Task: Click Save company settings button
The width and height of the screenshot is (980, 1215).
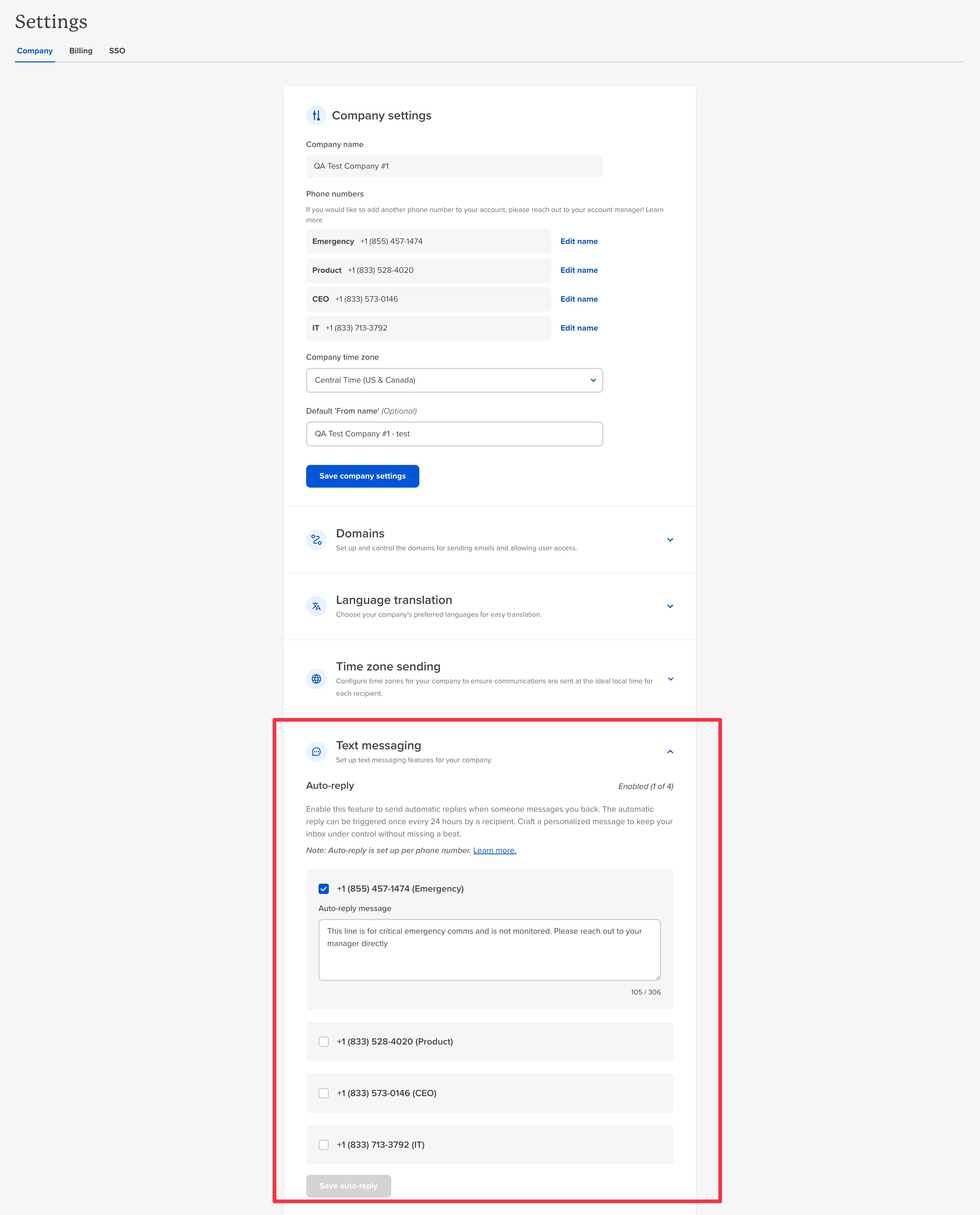Action: (362, 476)
